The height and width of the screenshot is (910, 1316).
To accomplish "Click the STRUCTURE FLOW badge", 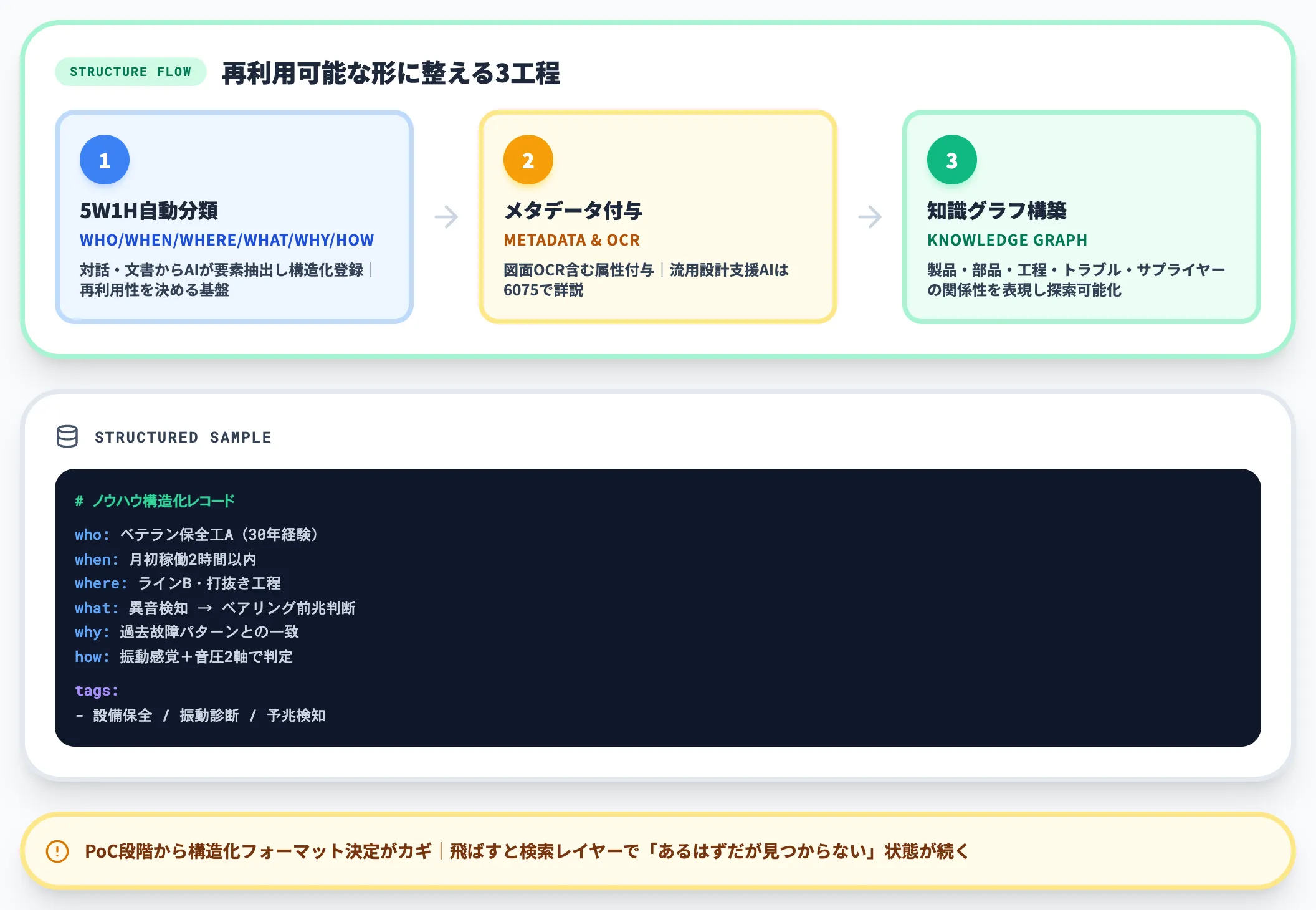I will [x=131, y=72].
